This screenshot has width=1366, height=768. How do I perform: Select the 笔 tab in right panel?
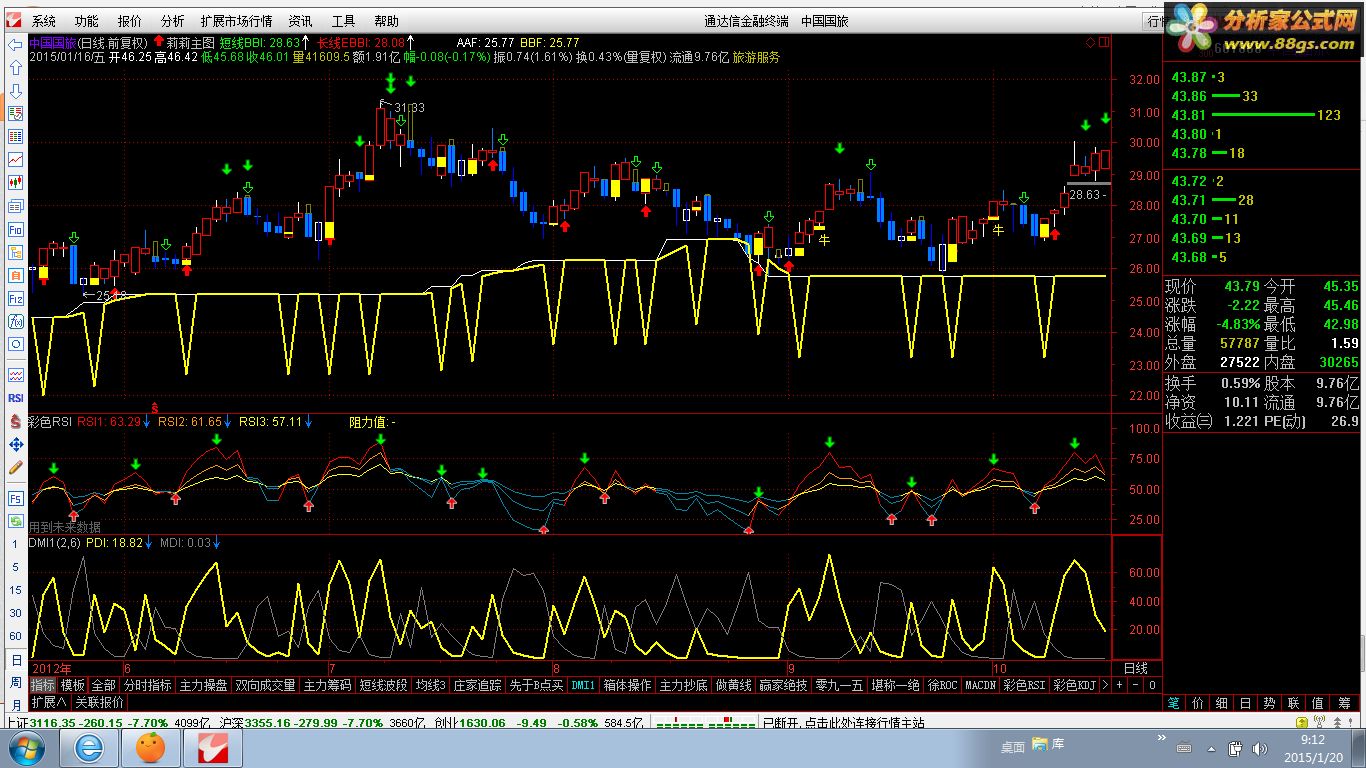click(x=1174, y=703)
